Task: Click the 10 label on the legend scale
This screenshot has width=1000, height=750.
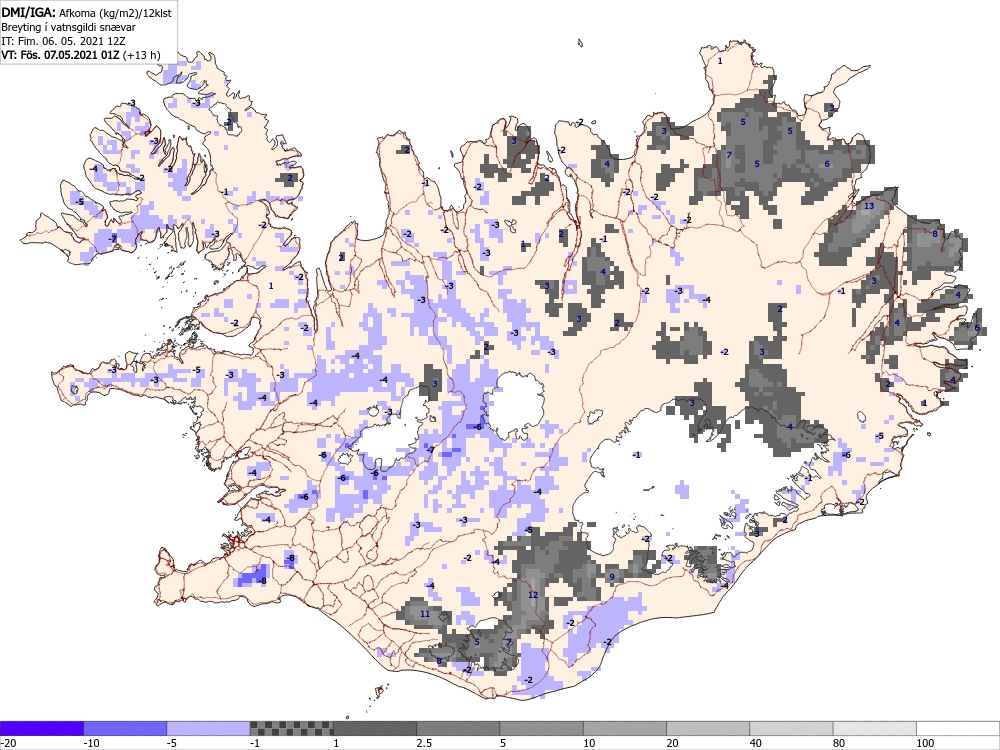Action: click(589, 743)
